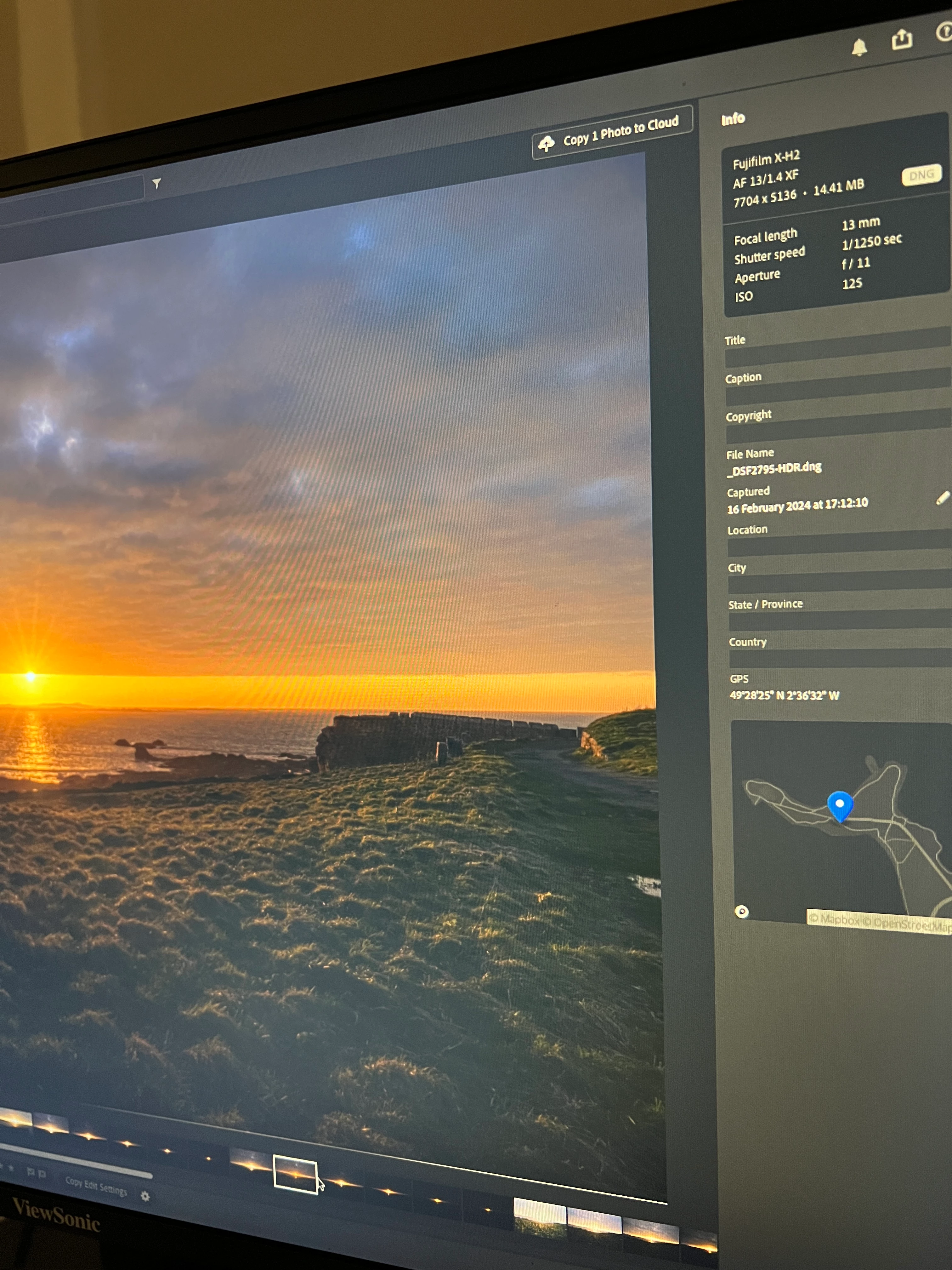
Task: Set star rating in the filmstrip toolbar
Action: (x=10, y=1168)
